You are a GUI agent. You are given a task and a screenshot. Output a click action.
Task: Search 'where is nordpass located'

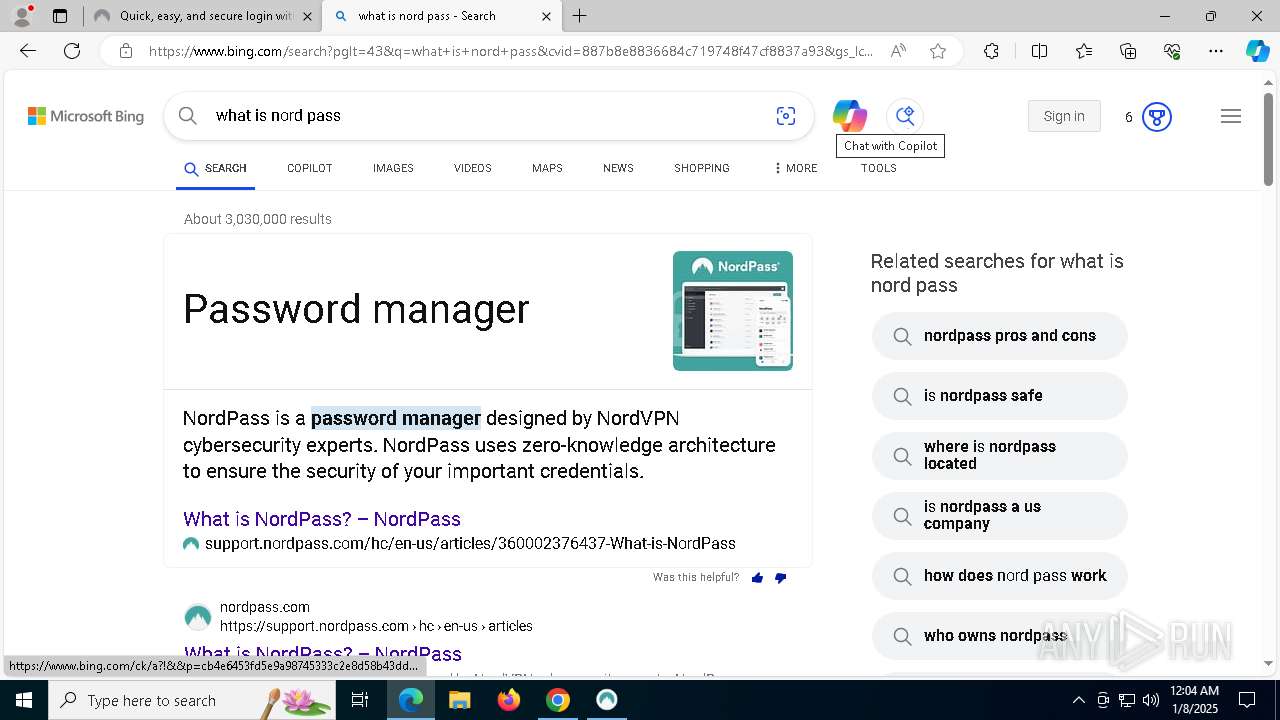[x=1000, y=456]
